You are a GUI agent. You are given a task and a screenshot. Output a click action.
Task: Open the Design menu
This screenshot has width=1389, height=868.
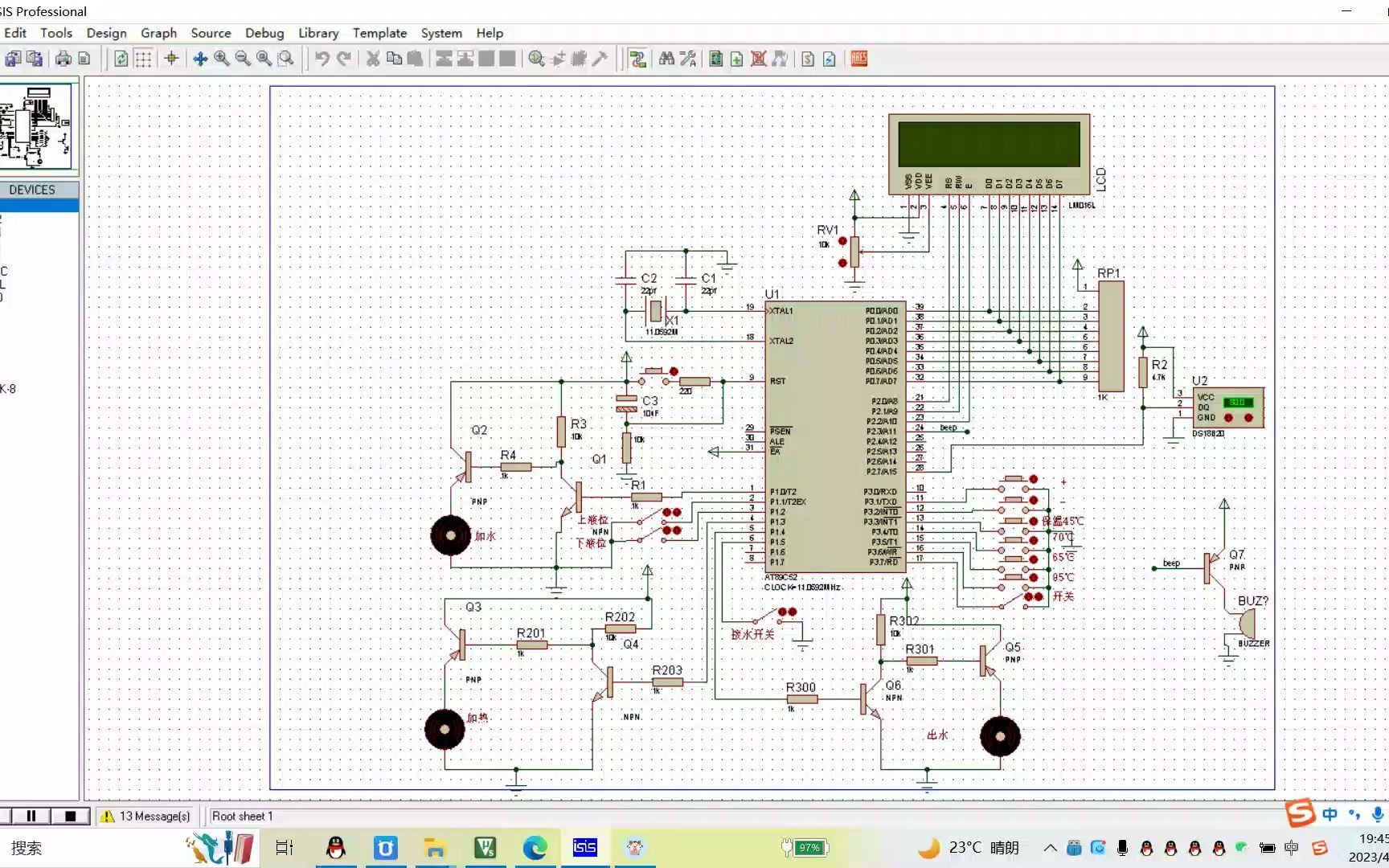[x=106, y=33]
